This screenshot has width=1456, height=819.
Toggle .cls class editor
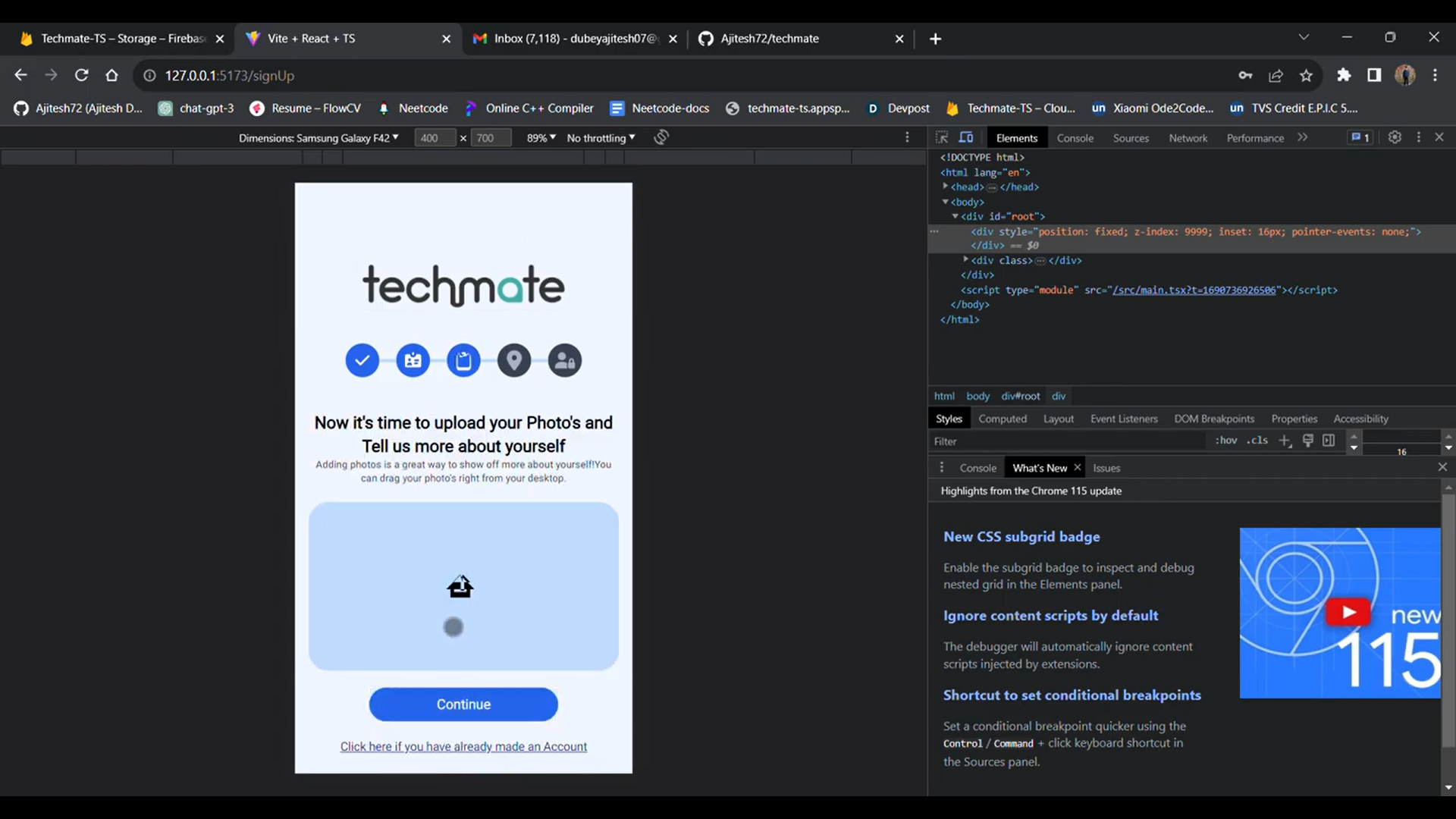pos(1257,441)
